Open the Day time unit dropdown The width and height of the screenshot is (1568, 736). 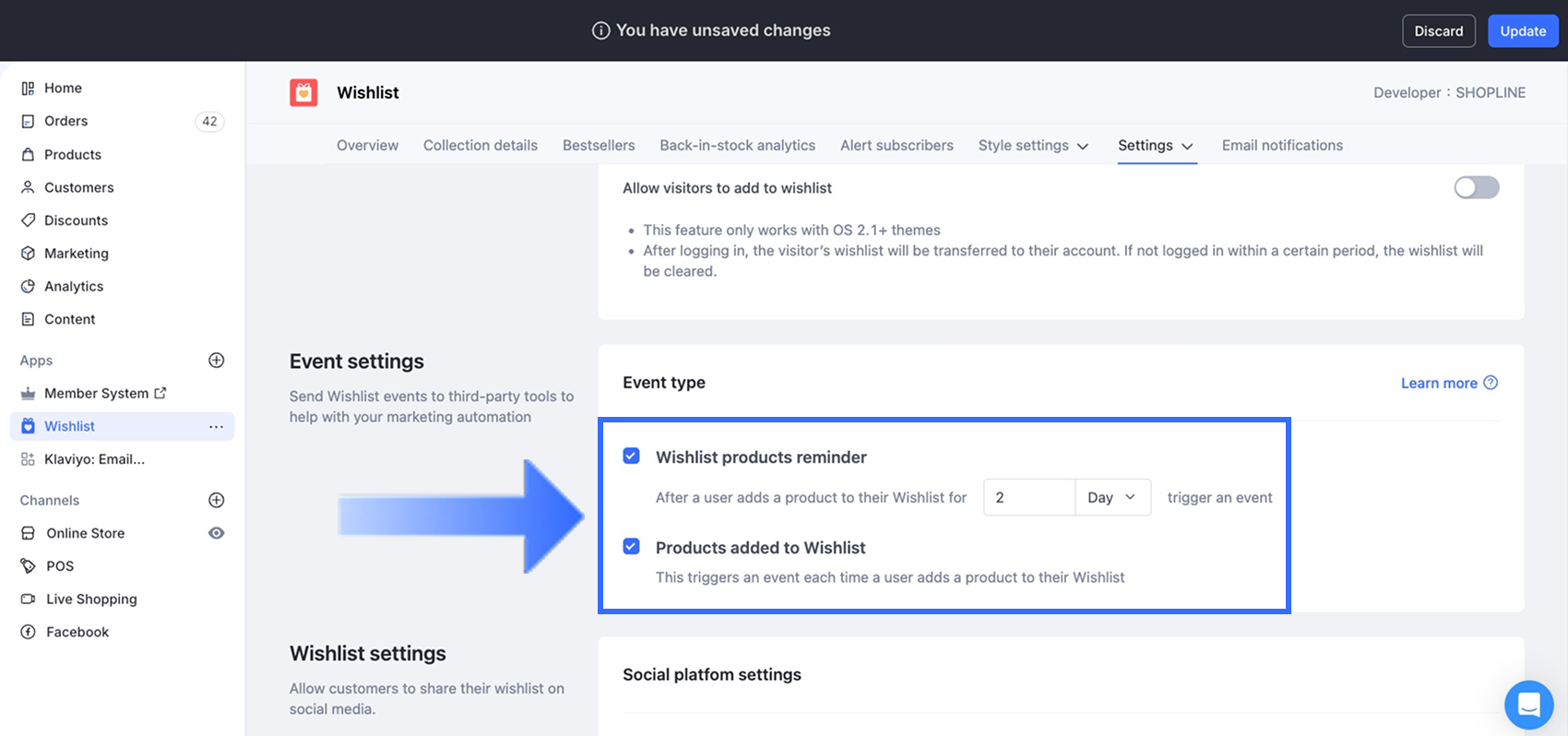point(1112,497)
